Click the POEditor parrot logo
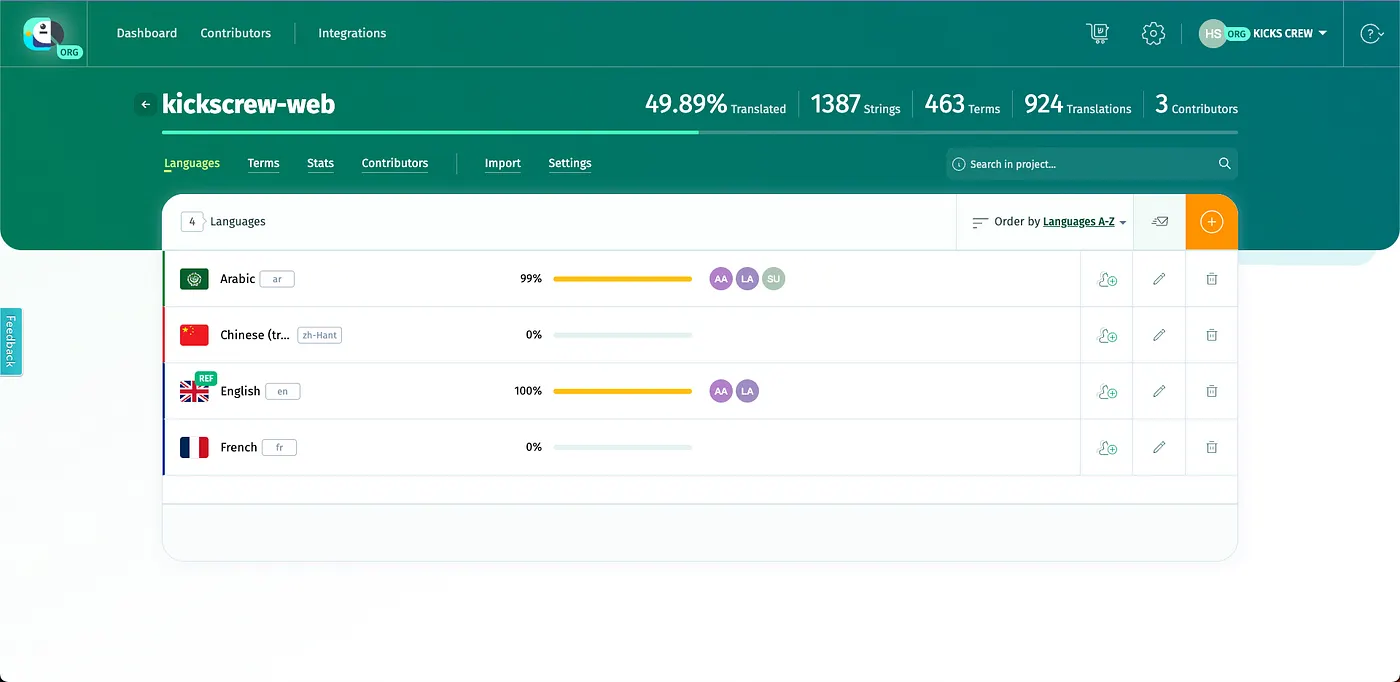 pos(43,34)
